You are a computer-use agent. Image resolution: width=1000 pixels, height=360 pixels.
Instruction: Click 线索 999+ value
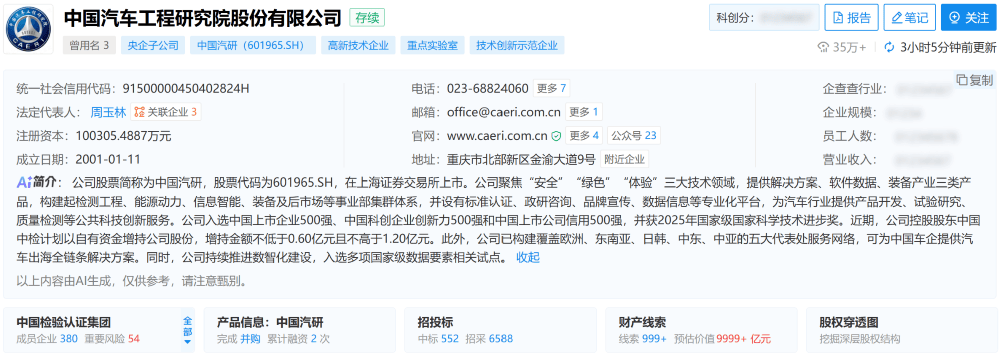click(655, 339)
